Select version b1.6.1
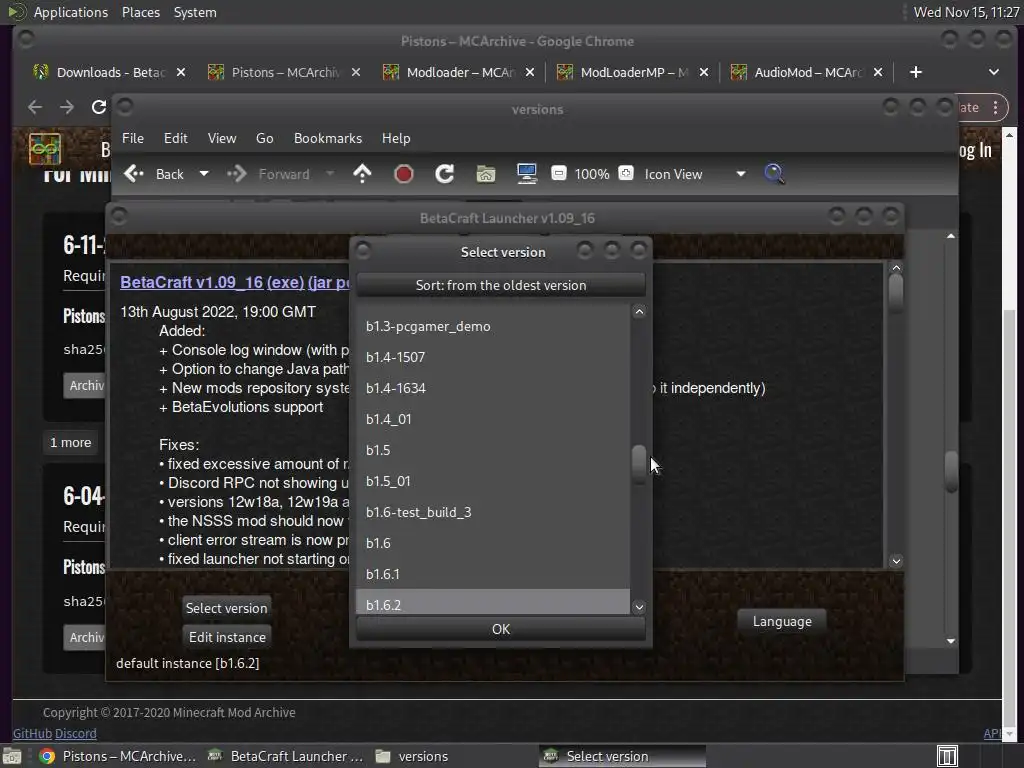 (493, 574)
